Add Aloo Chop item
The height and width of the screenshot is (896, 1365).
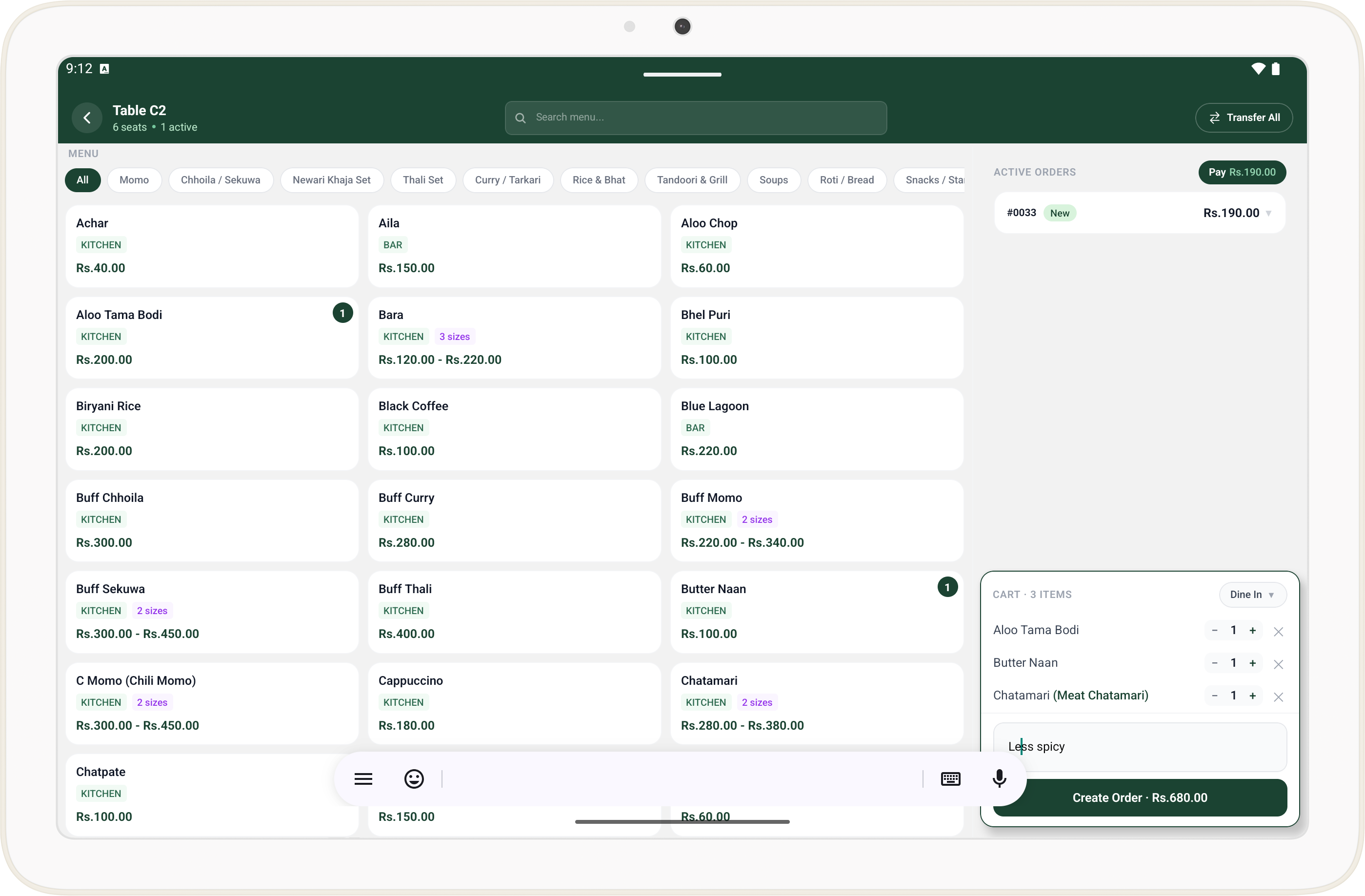click(x=817, y=246)
